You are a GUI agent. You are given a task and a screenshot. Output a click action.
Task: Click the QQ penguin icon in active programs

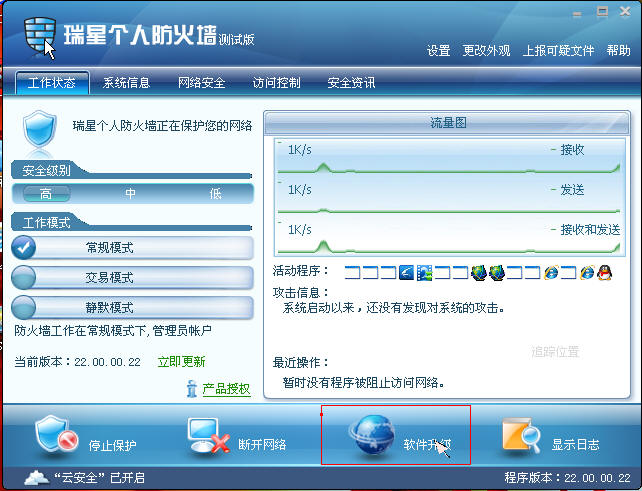(605, 272)
